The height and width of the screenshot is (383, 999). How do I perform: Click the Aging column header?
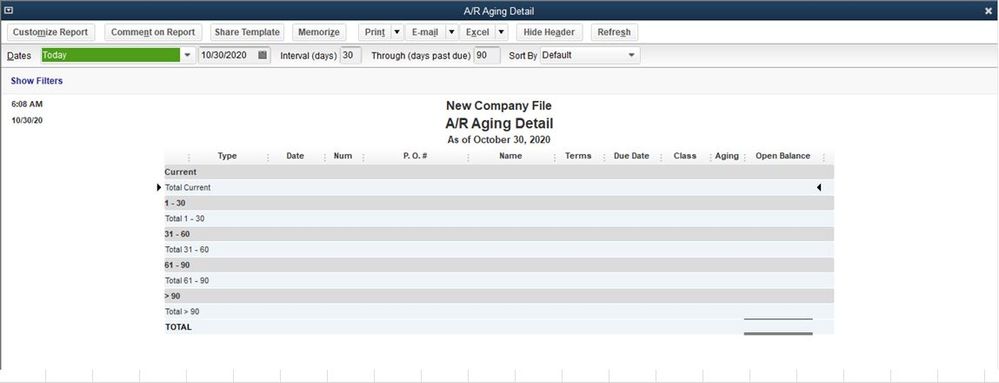click(727, 156)
